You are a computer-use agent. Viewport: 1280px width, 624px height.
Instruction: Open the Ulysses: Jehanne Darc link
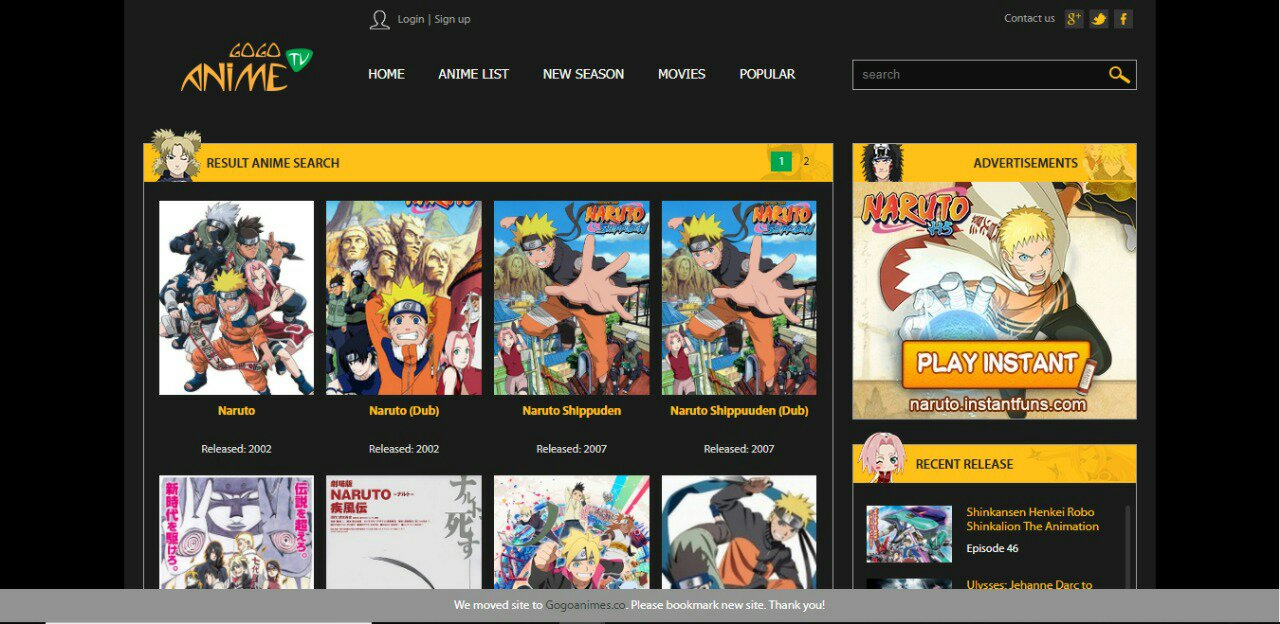pos(1029,584)
